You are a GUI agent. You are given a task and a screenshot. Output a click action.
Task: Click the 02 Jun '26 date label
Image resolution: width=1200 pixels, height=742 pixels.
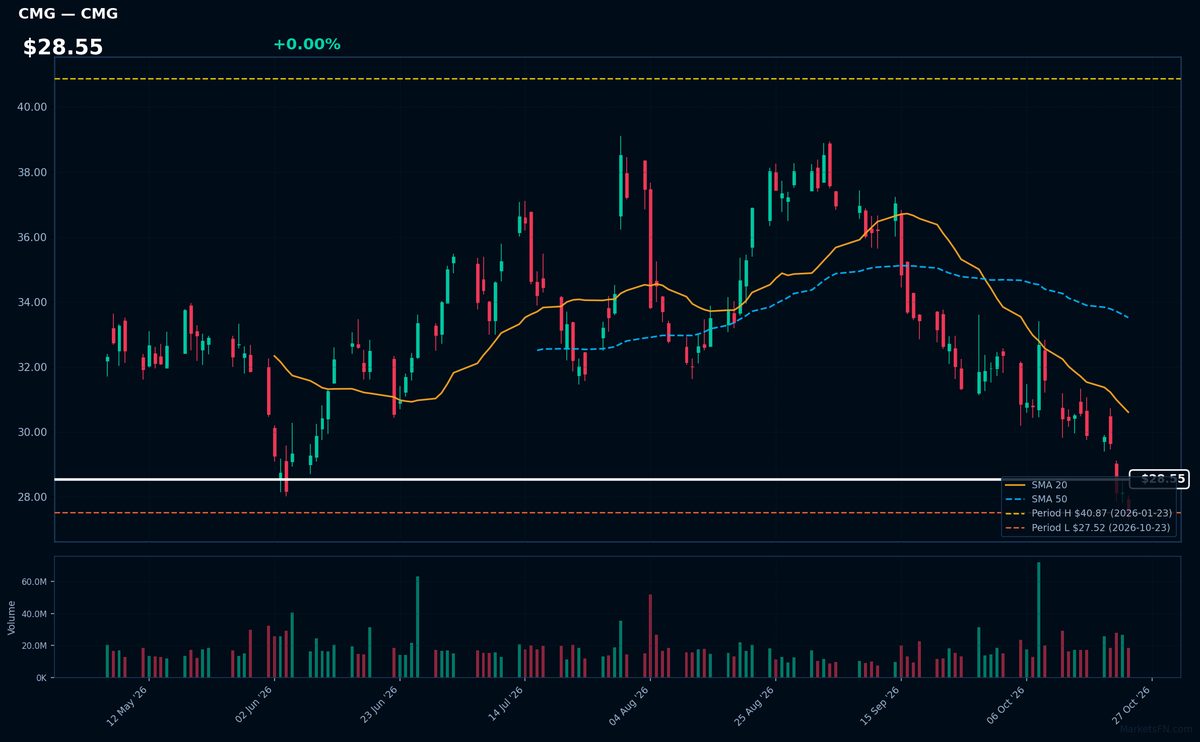coord(253,704)
